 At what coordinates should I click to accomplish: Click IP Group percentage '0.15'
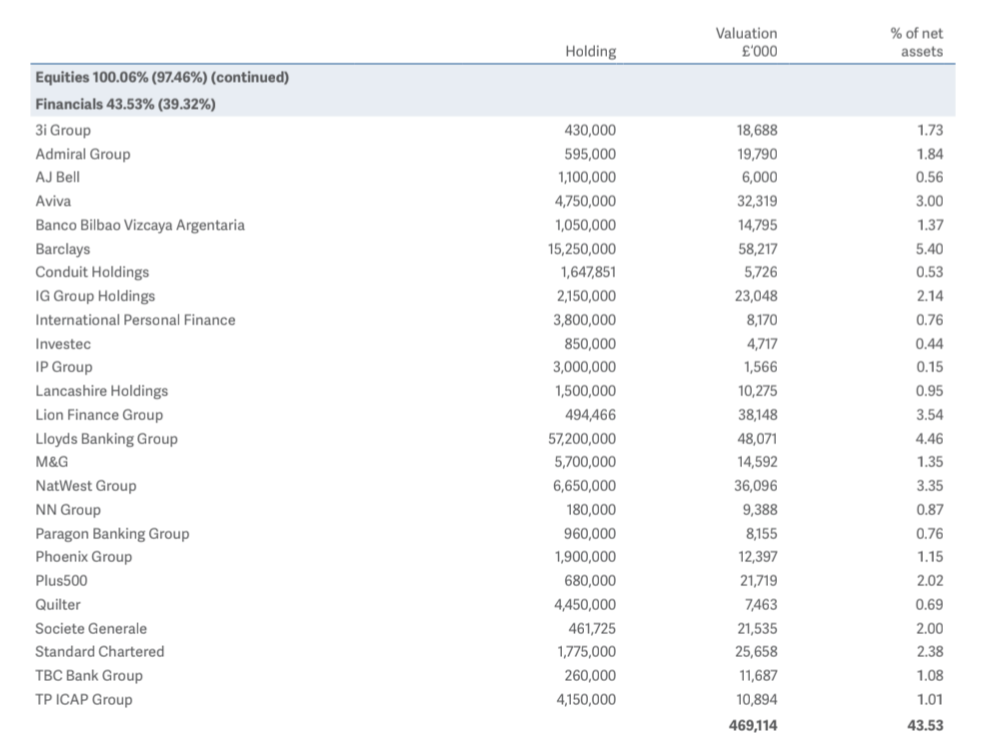[929, 367]
